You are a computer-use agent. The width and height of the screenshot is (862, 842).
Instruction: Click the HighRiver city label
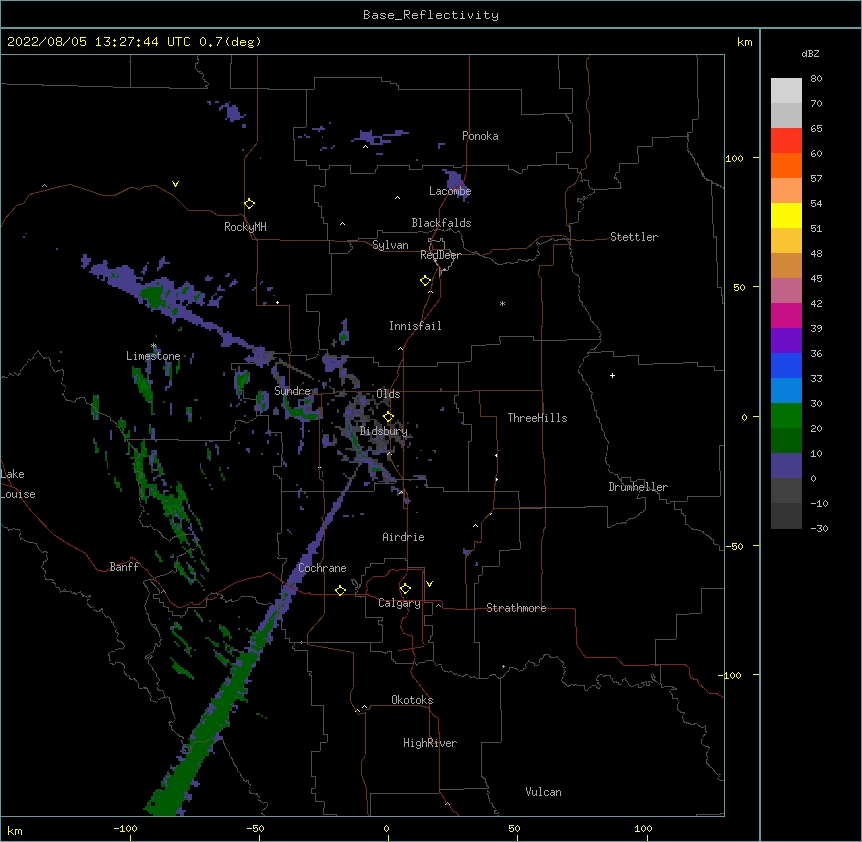[x=430, y=743]
